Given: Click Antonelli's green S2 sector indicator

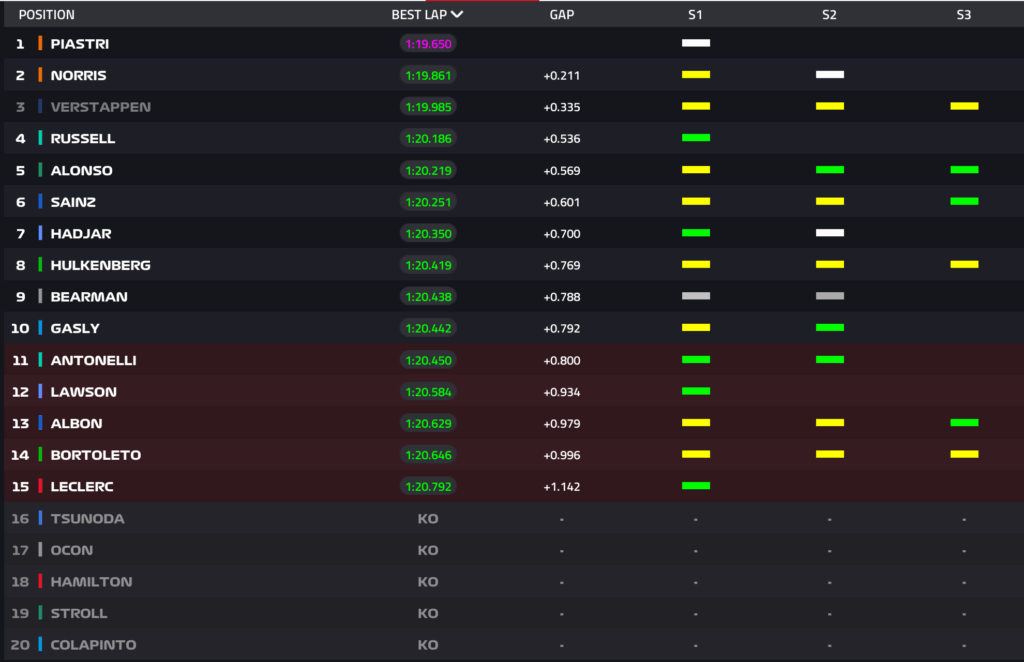Looking at the screenshot, I should pos(829,359).
